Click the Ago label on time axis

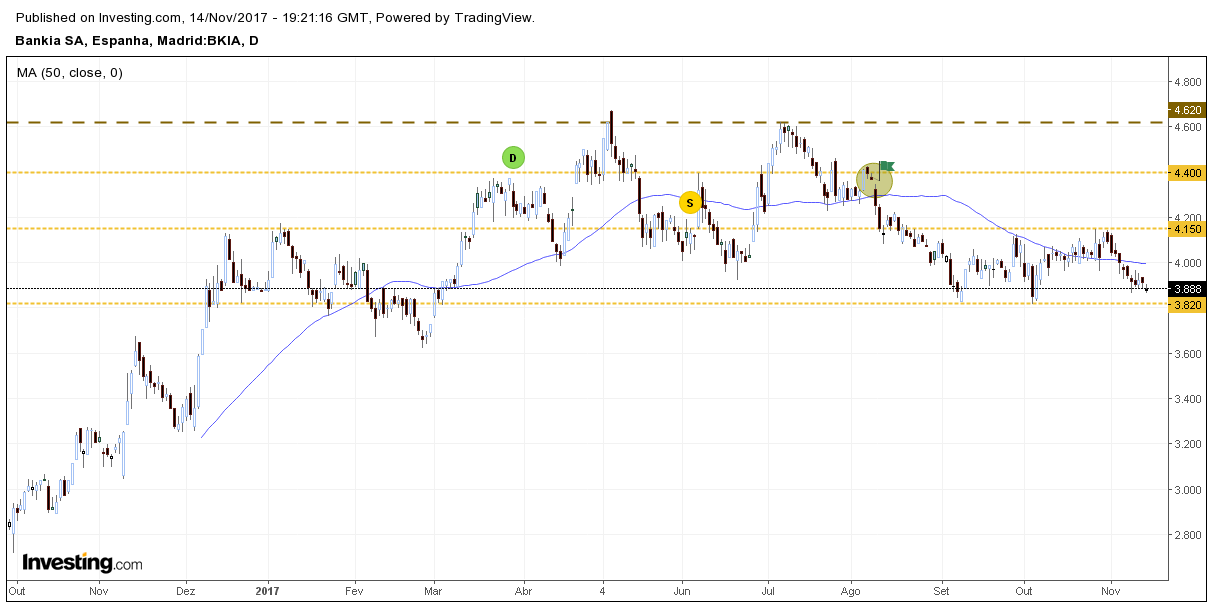coord(852,591)
